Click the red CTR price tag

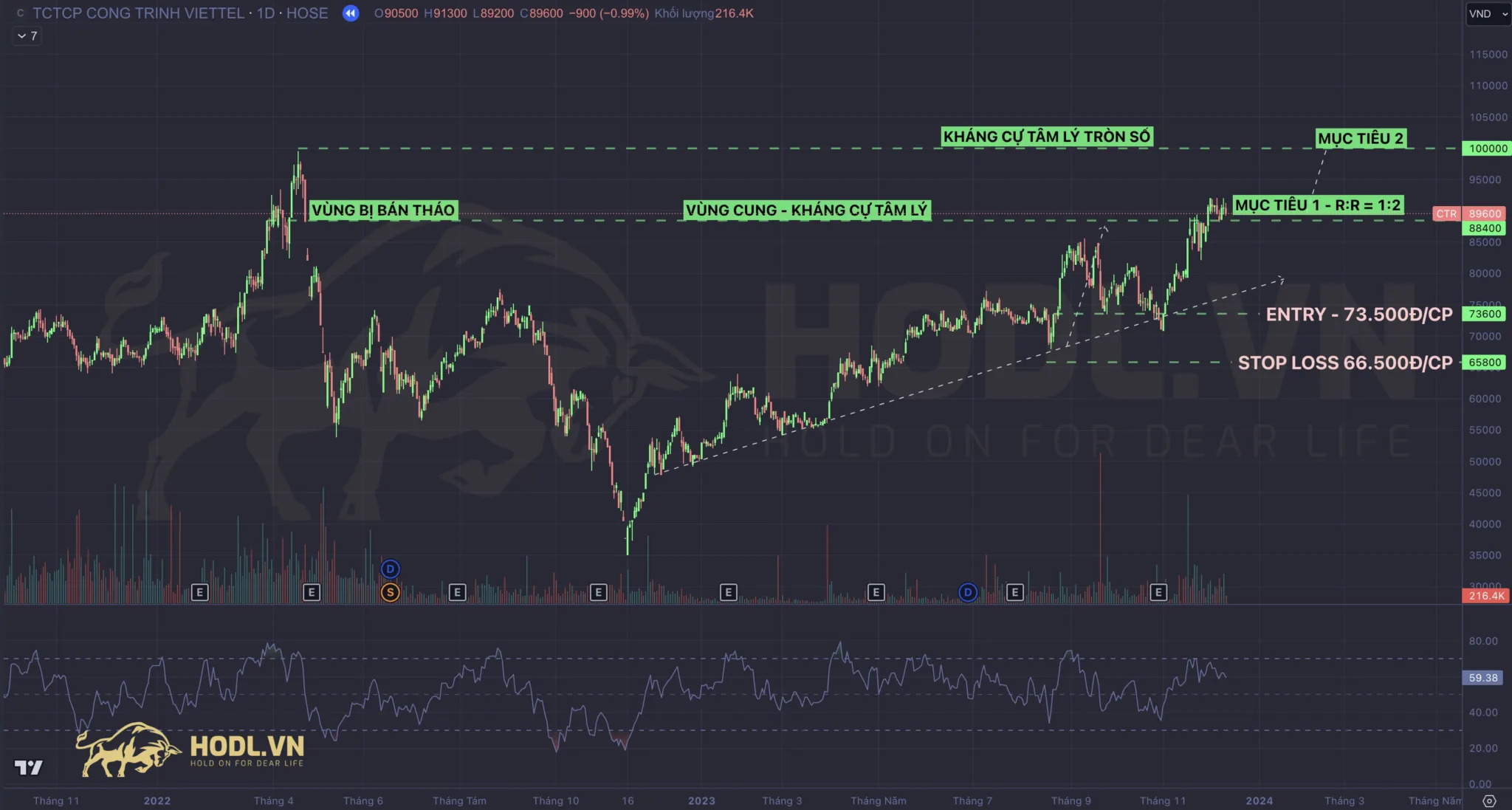pyautogui.click(x=1446, y=213)
